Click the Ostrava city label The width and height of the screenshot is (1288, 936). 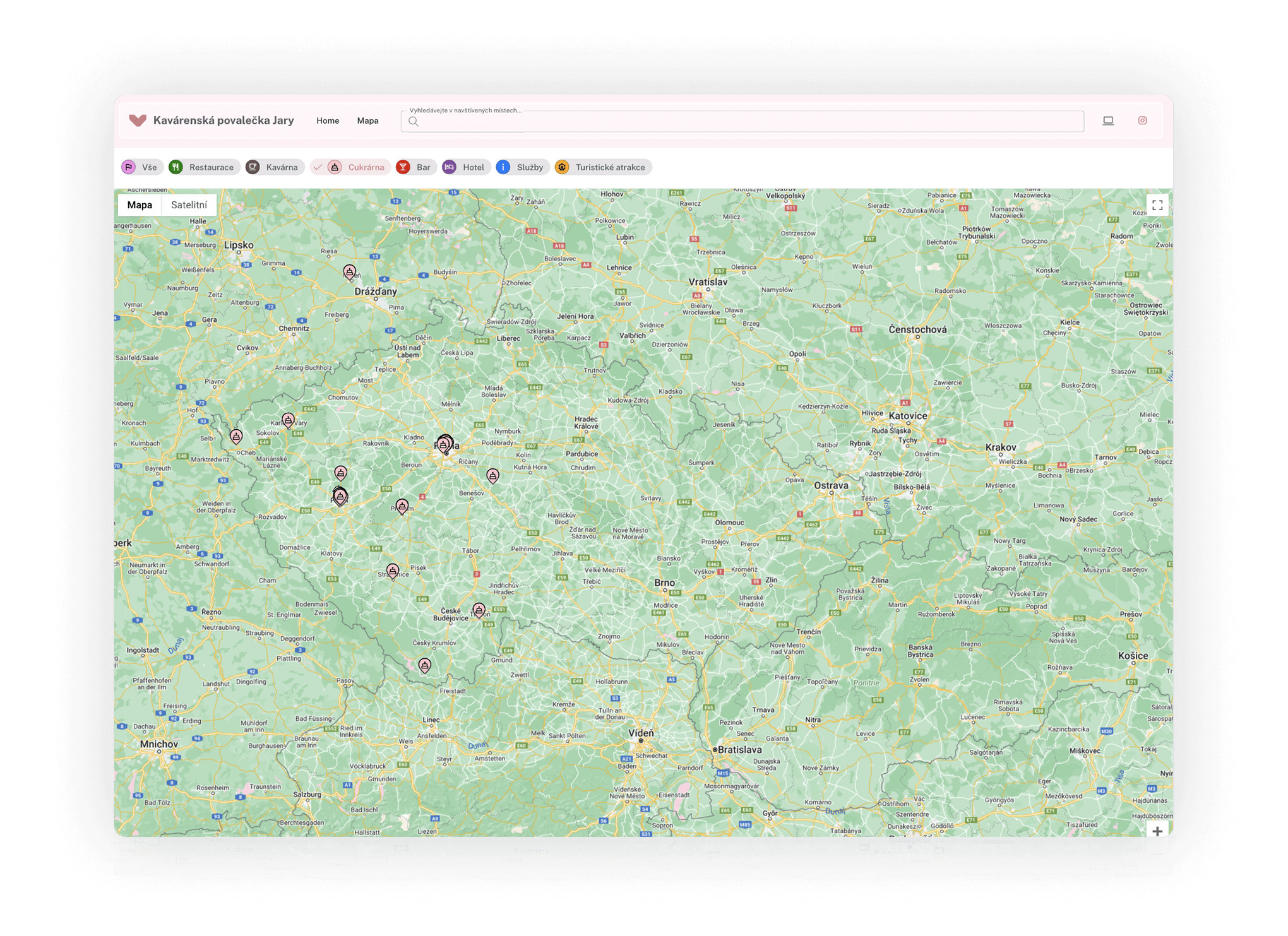tap(831, 485)
